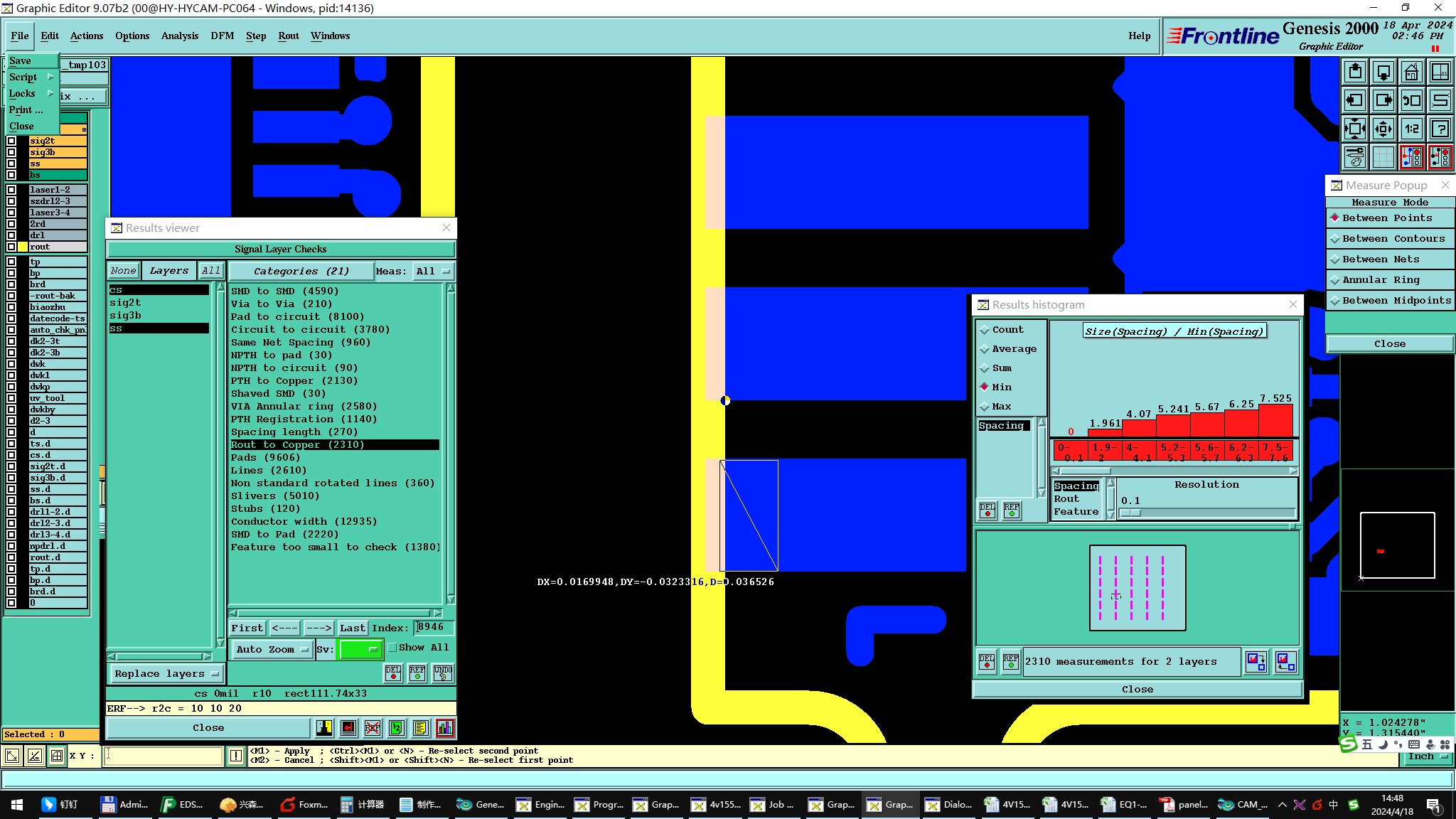
Task: Click the Home view icon
Action: [1411, 72]
